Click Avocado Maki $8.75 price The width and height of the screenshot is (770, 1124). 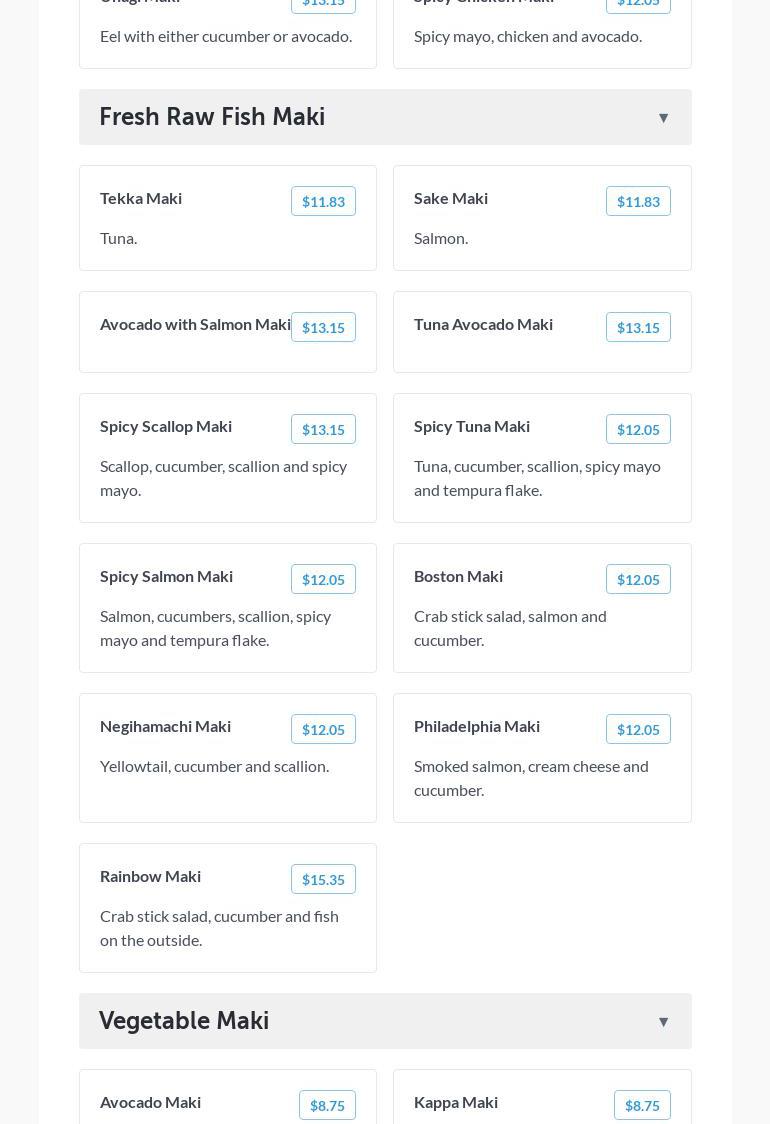(327, 1106)
